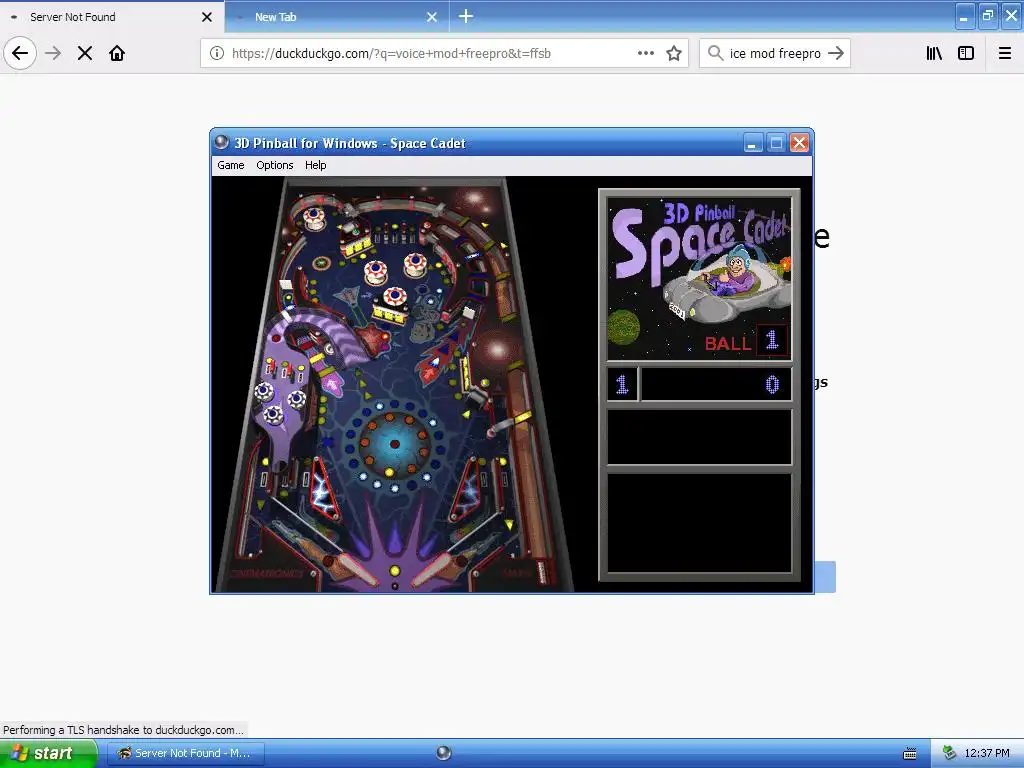Viewport: 1024px width, 768px height.
Task: Close the New Tab tab
Action: (432, 17)
